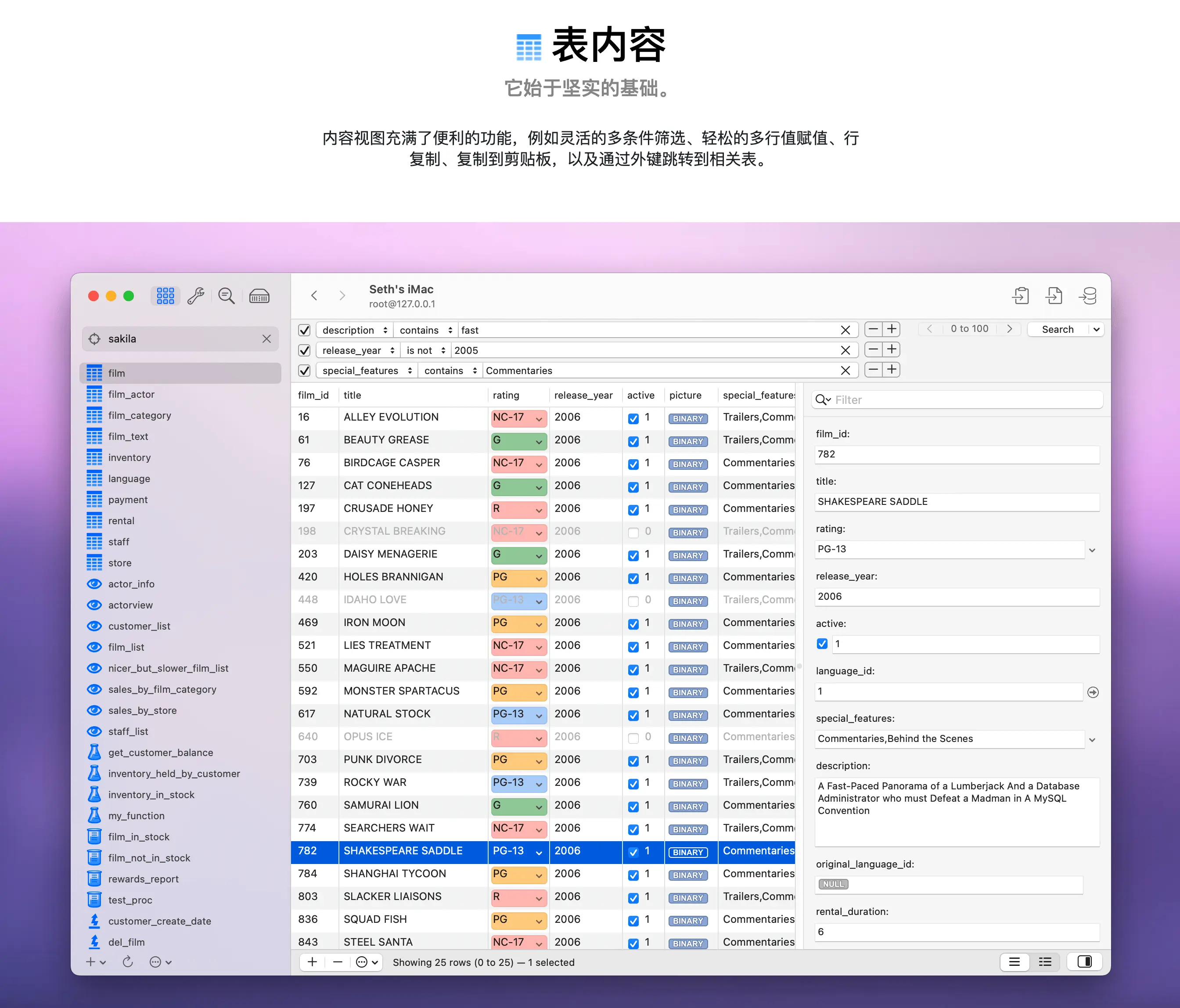
Task: Add a new row with the plus button
Action: tap(312, 962)
